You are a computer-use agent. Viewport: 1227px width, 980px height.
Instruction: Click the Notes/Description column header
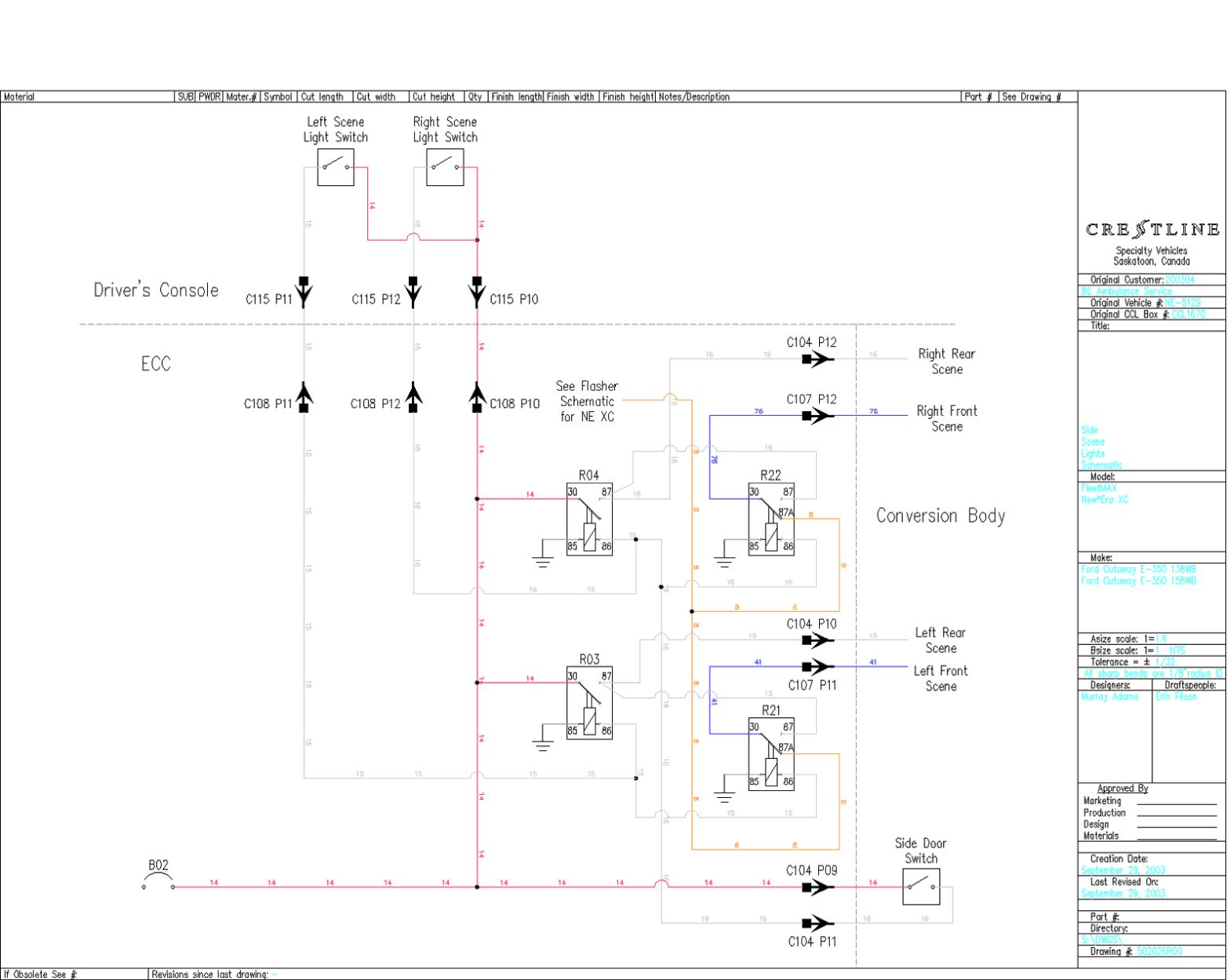[x=694, y=97]
